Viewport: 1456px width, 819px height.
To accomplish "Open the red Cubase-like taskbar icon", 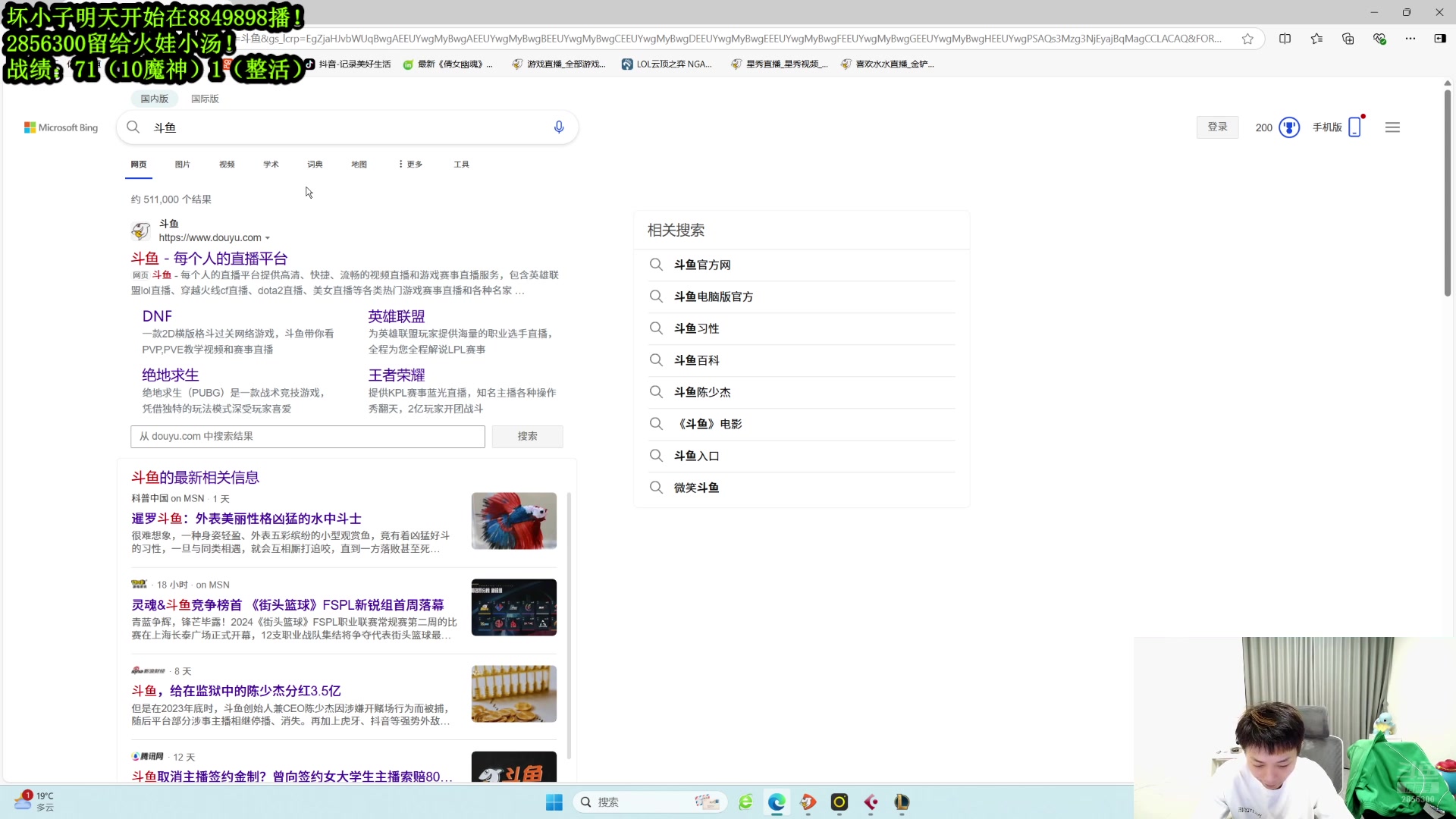I will (871, 802).
